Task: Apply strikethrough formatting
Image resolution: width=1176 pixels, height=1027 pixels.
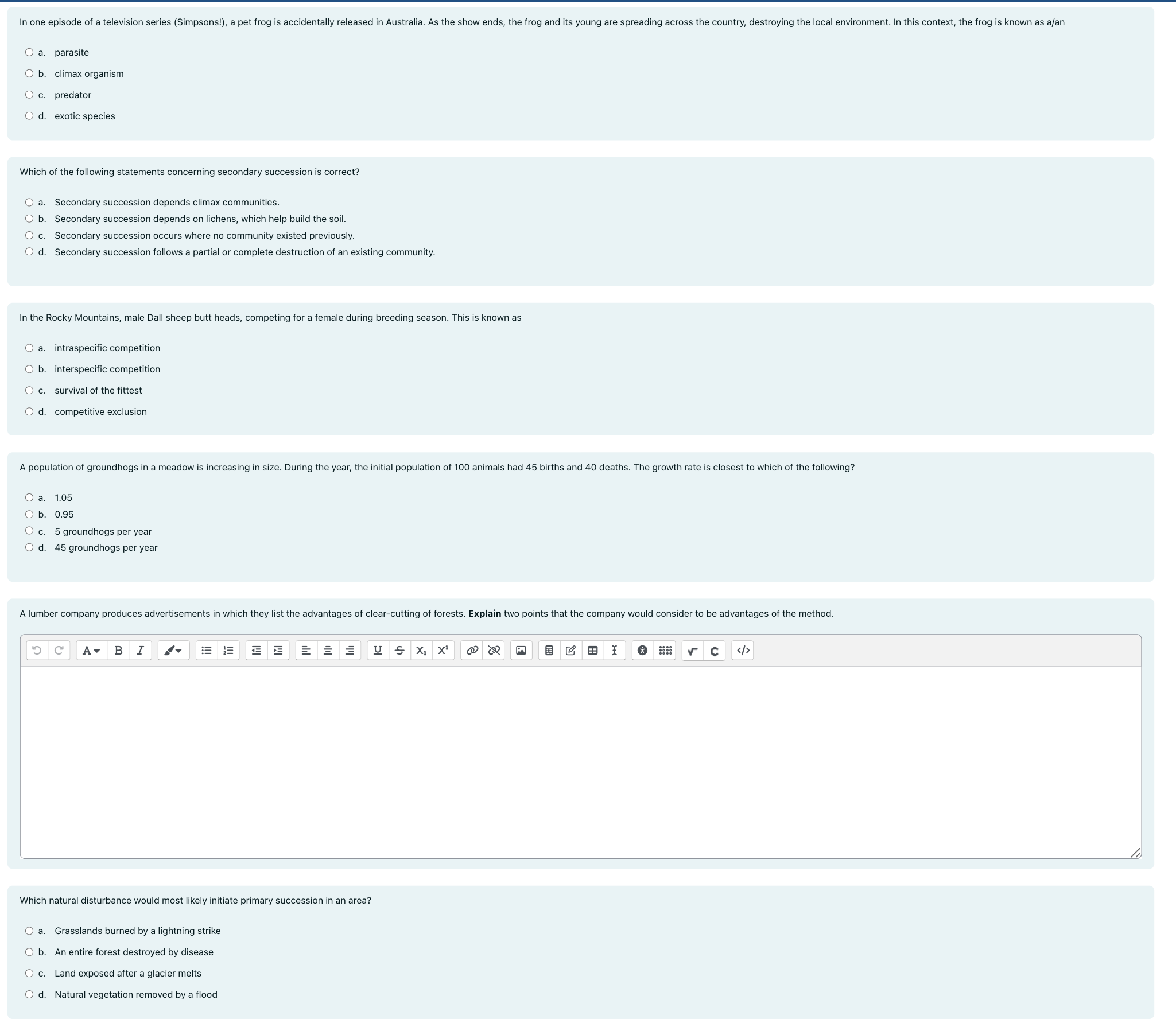Action: 399,650
